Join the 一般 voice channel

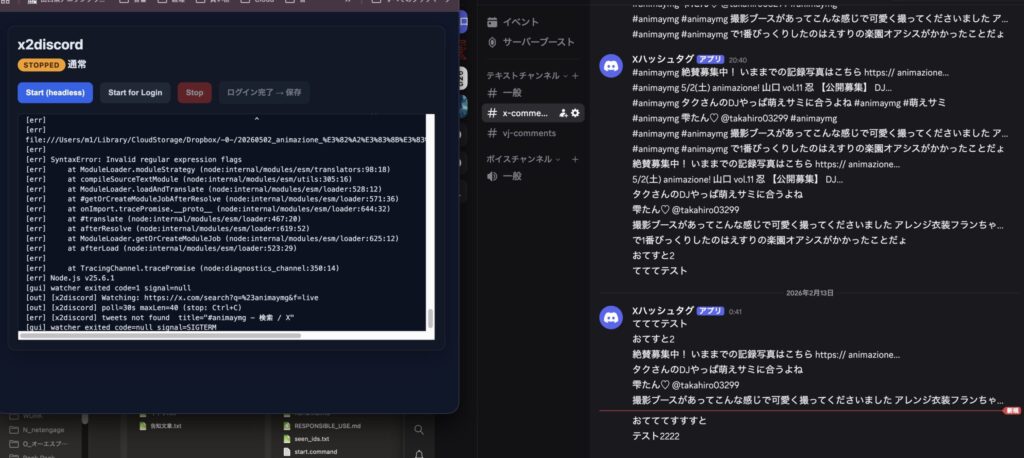534,176
